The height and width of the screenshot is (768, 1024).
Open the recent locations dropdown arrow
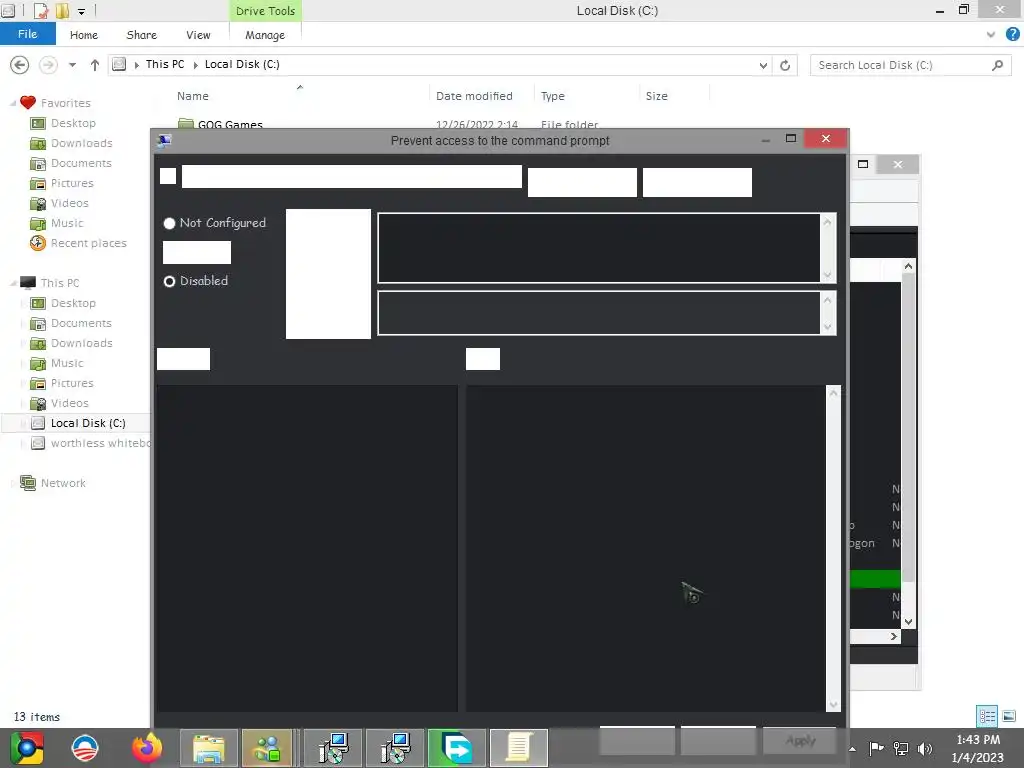(x=72, y=65)
